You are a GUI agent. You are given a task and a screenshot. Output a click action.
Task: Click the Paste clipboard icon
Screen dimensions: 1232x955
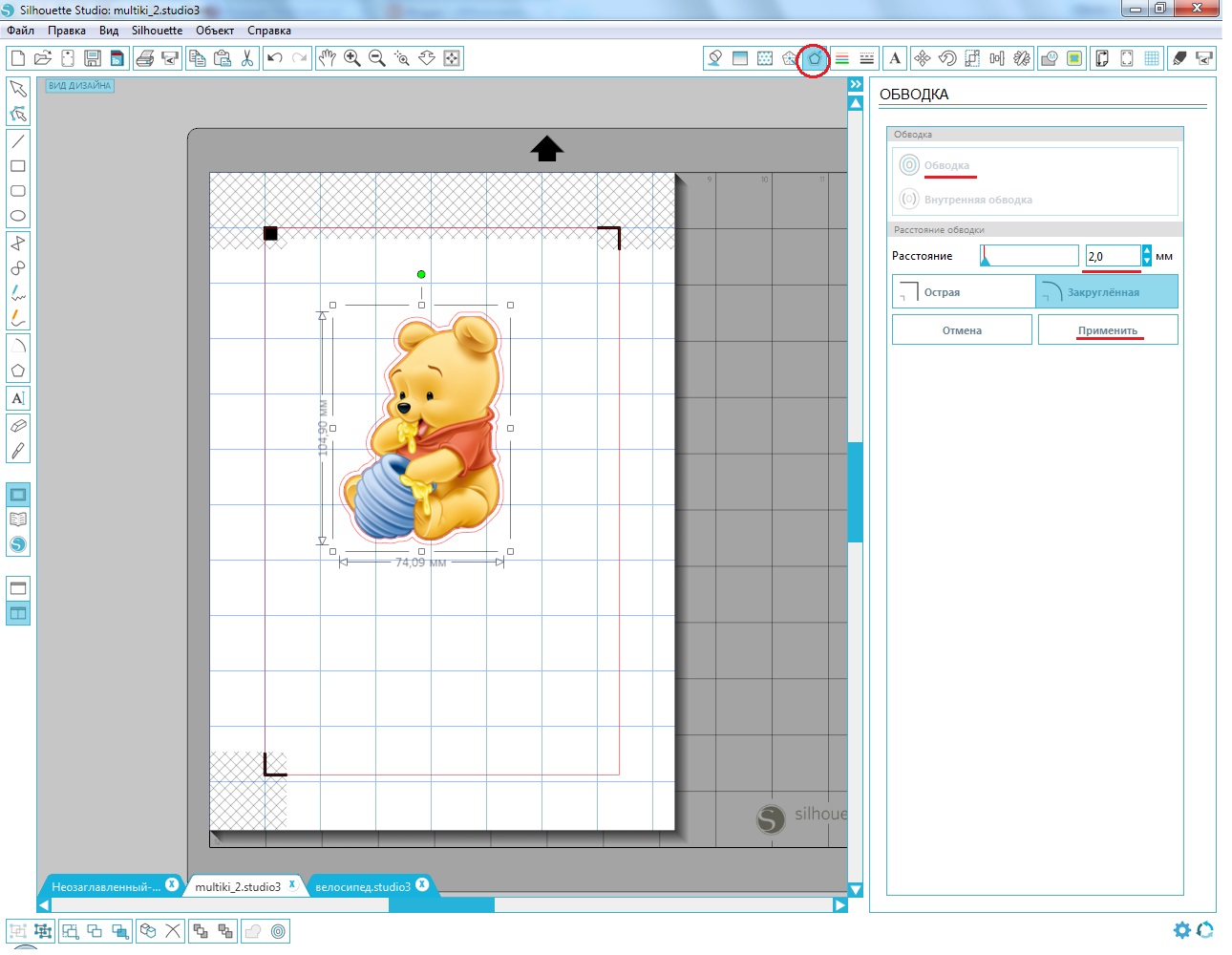[223, 58]
